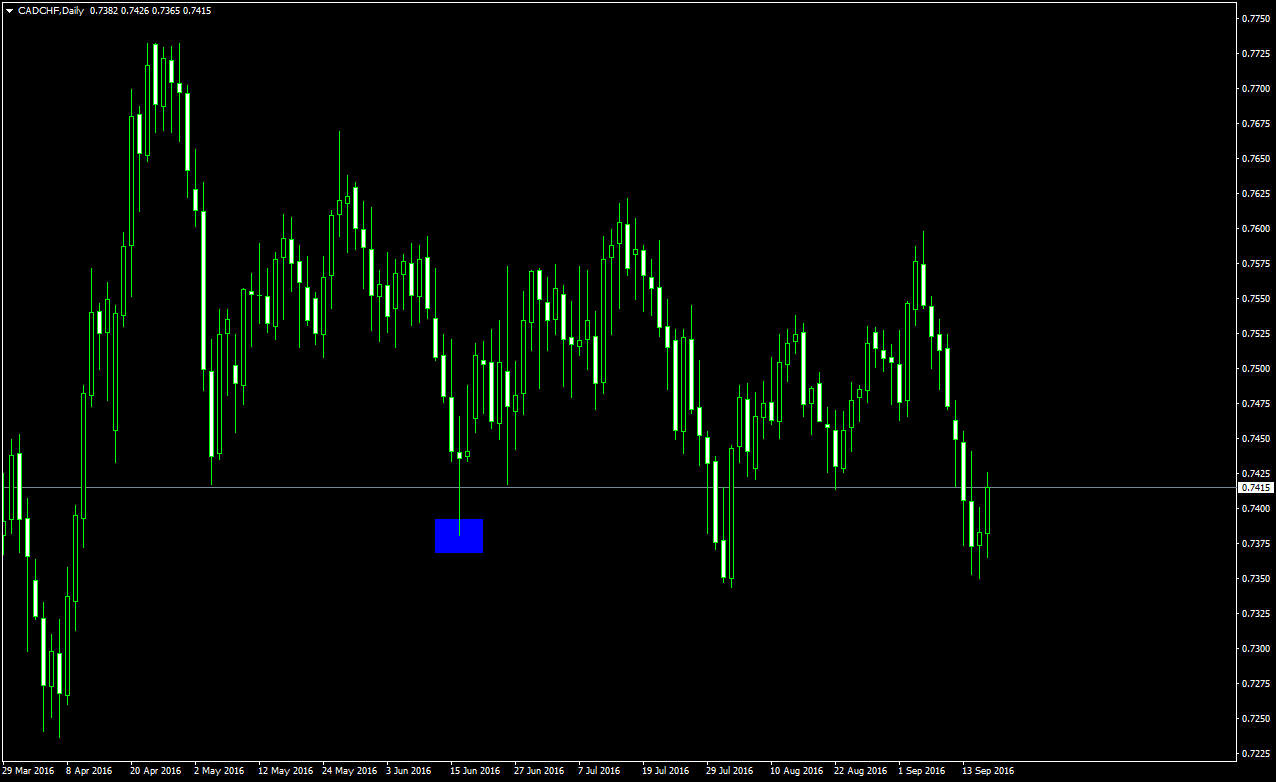This screenshot has width=1276, height=782.
Task: Click the 0.7400 price axis label
Action: click(x=1256, y=509)
